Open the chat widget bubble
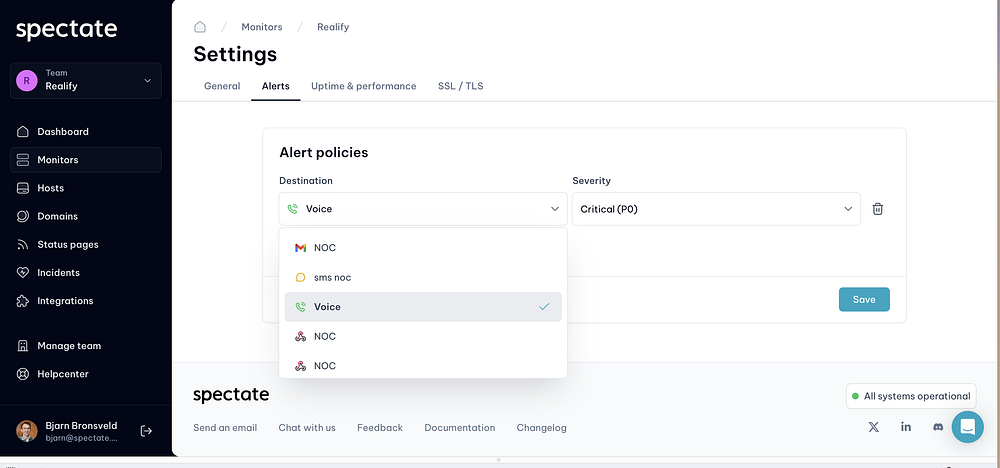Image resolution: width=1000 pixels, height=468 pixels. coord(967,427)
